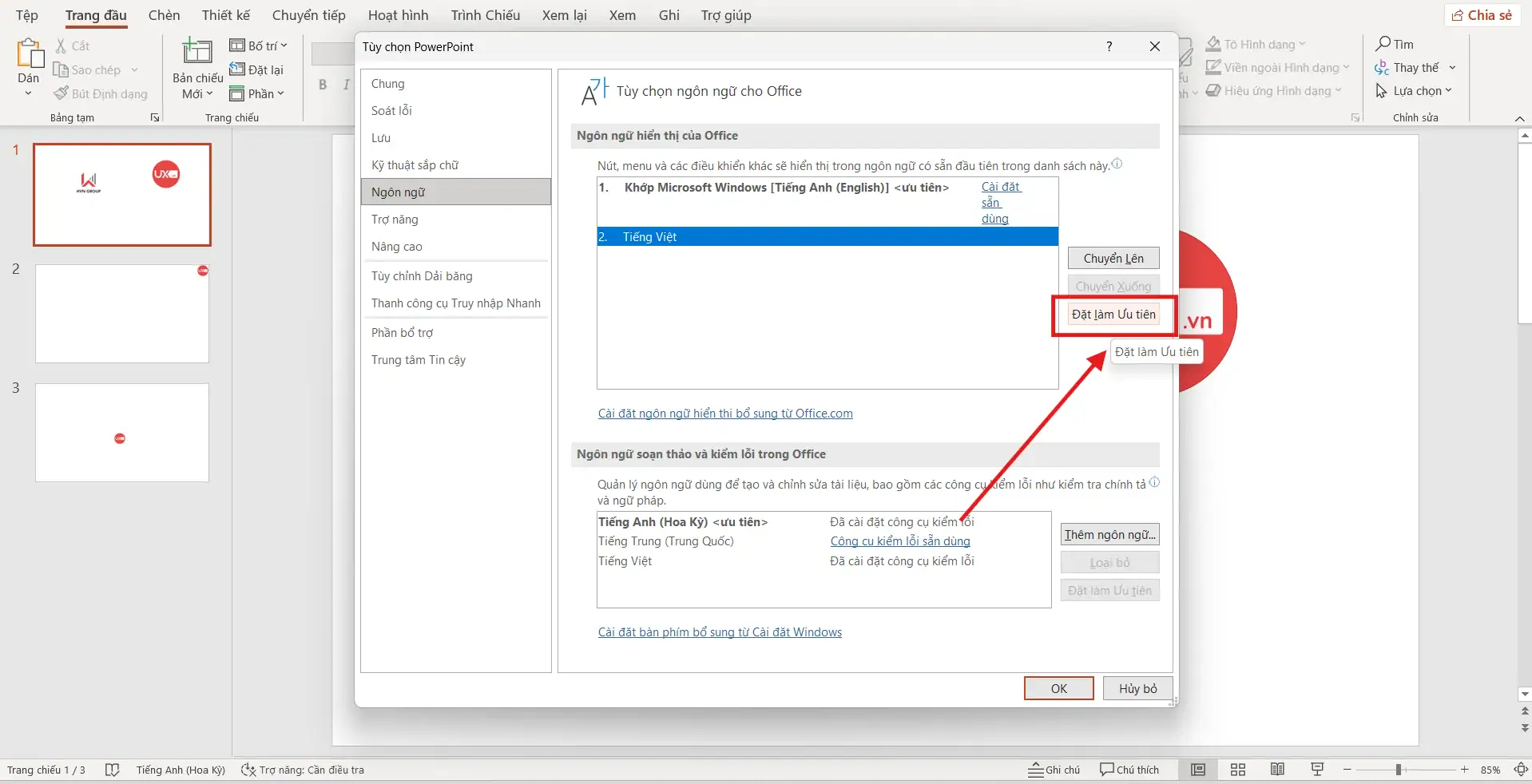Click fit slide to window icon

(x=1521, y=770)
